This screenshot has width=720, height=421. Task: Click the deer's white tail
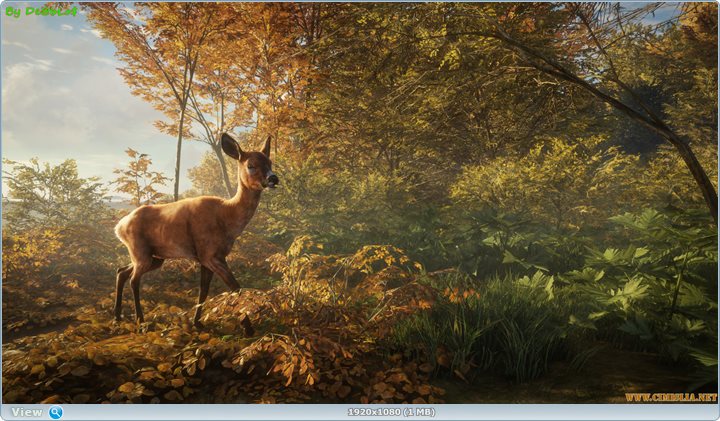(121, 228)
